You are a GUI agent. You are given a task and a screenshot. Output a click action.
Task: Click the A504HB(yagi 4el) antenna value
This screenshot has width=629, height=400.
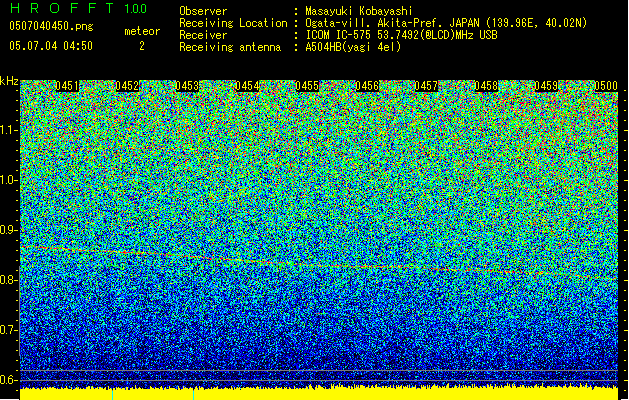click(x=353, y=47)
